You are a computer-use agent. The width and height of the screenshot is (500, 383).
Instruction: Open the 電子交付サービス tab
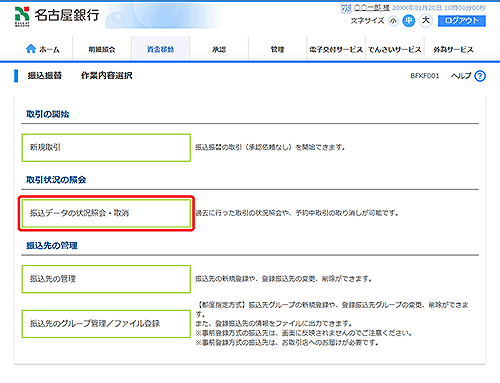click(x=336, y=49)
